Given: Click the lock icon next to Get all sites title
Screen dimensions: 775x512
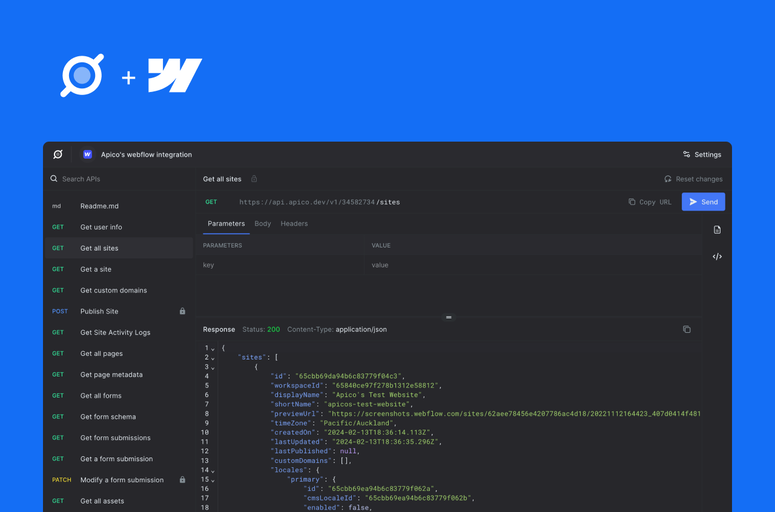Looking at the screenshot, I should 254,179.
